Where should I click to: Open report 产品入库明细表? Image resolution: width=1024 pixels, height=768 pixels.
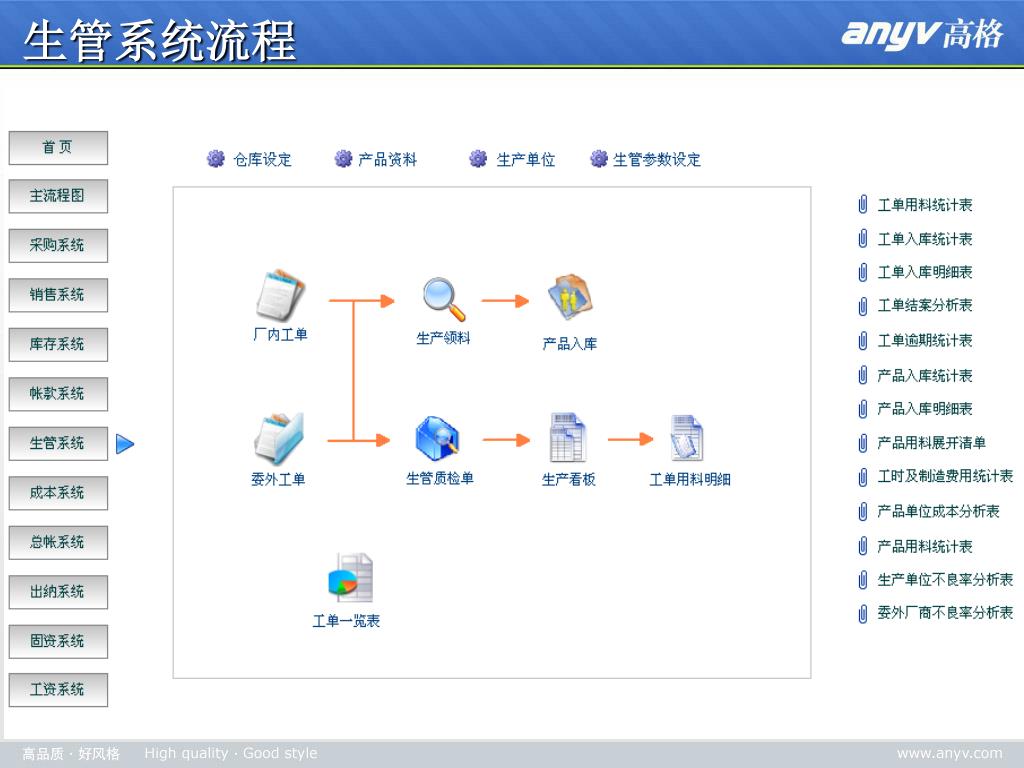925,409
